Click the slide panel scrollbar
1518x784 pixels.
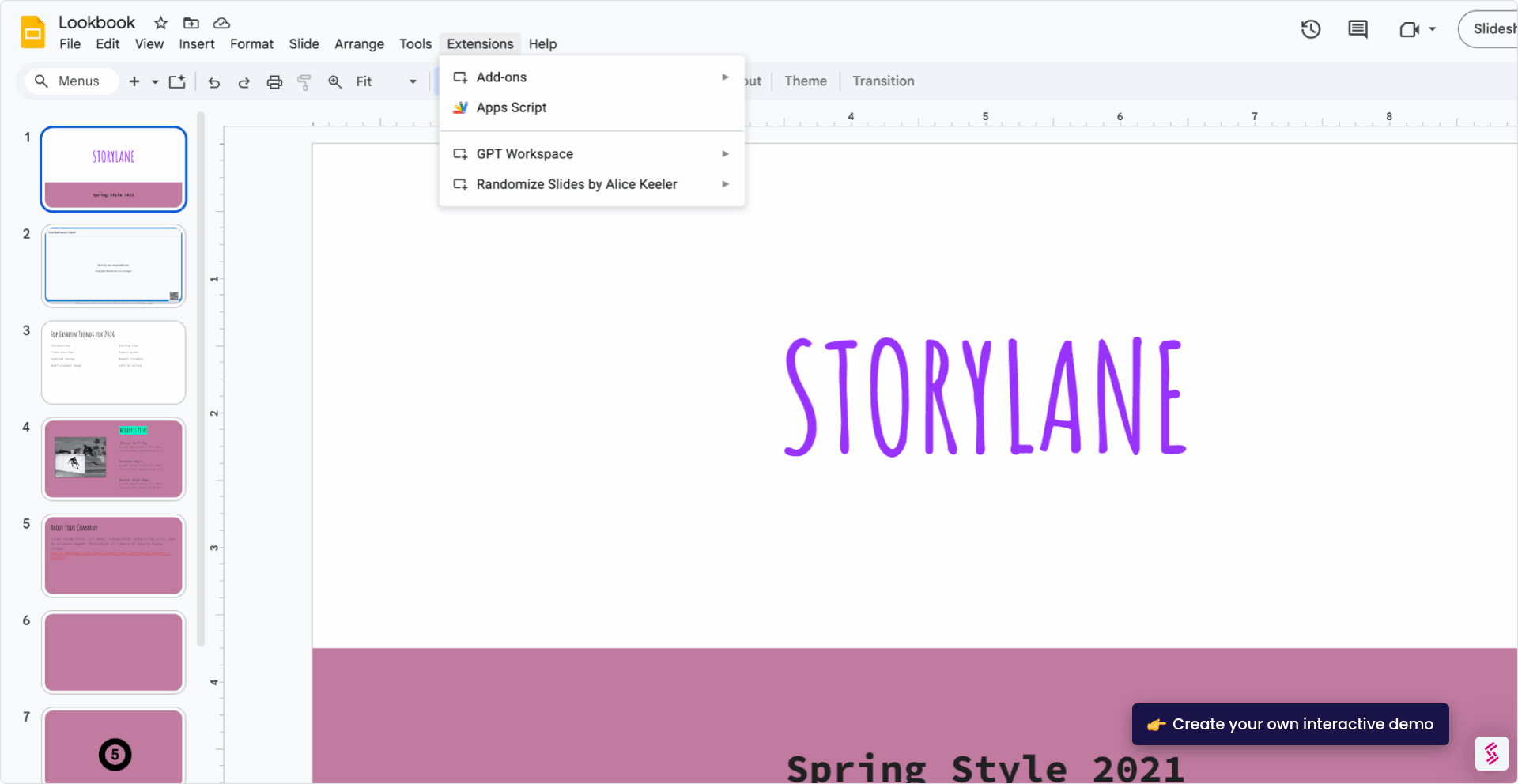pos(201,379)
